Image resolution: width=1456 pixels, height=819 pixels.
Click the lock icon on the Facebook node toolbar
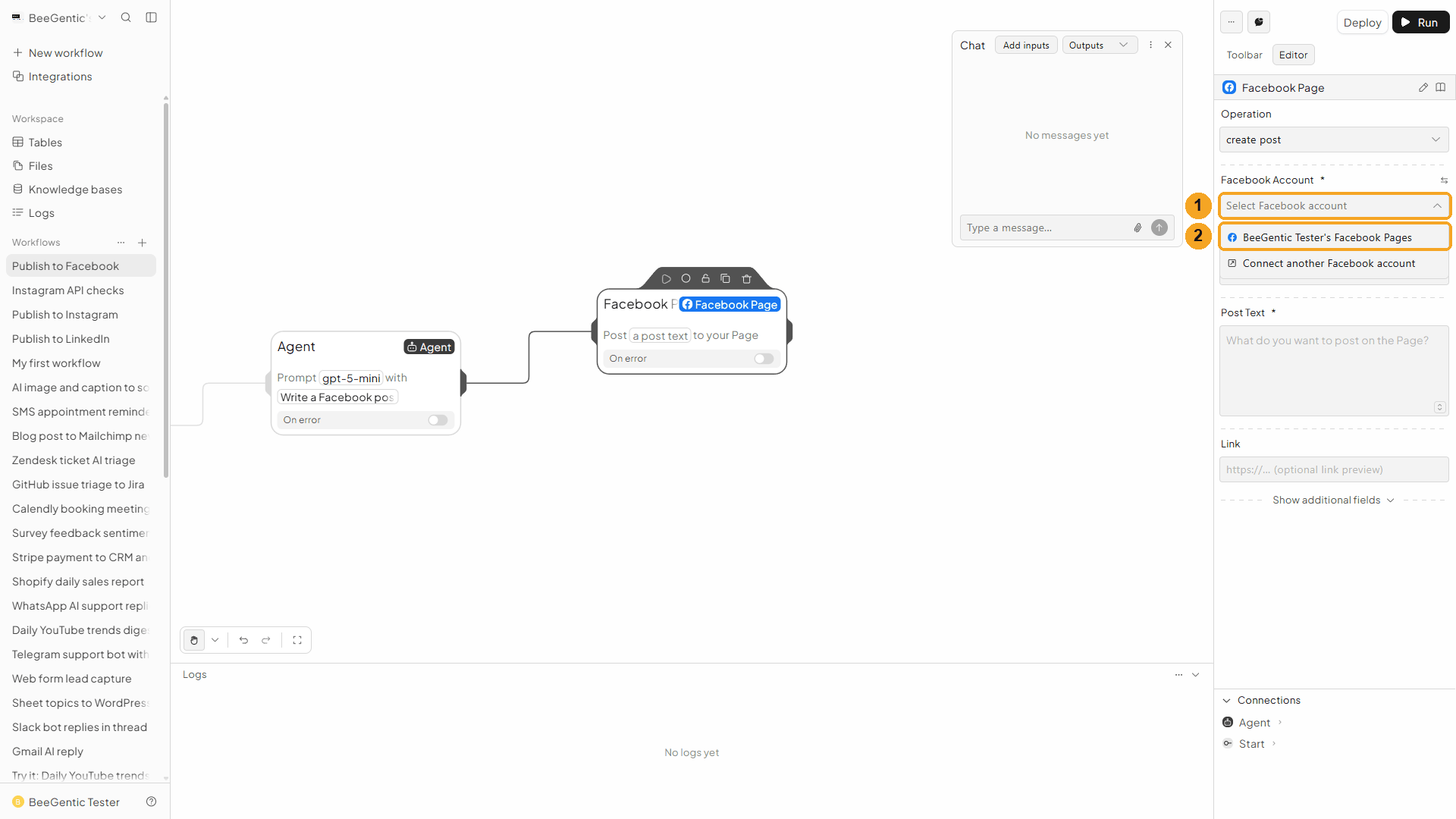point(705,279)
